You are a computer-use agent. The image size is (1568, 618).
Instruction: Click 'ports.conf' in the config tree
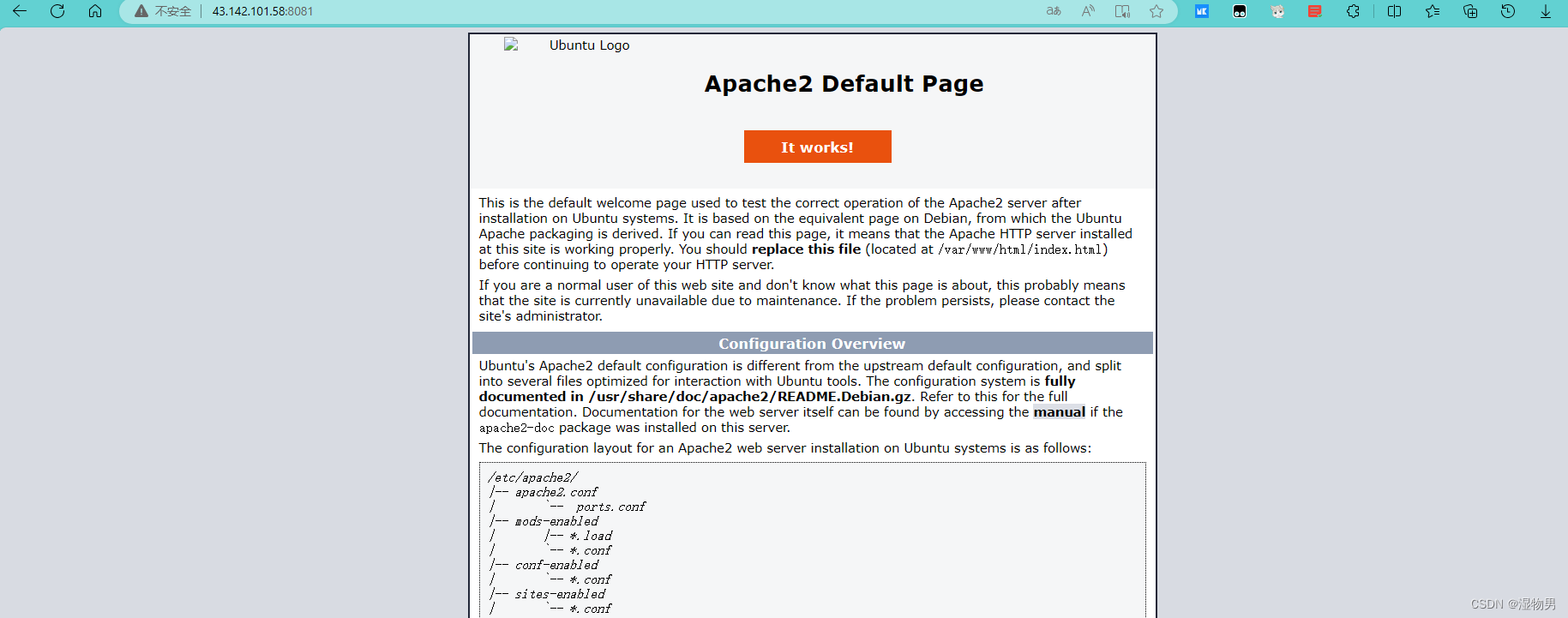[x=610, y=507]
